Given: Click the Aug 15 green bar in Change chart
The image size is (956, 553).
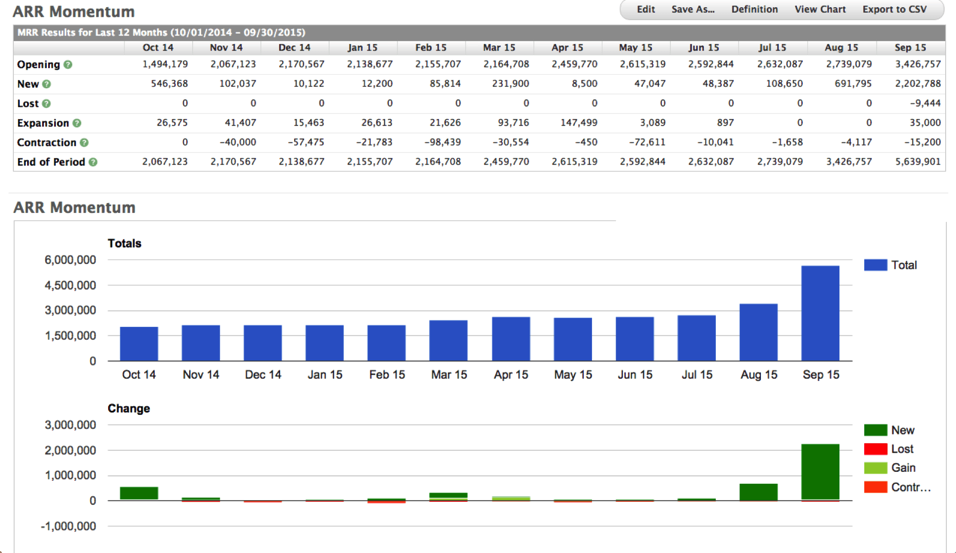Looking at the screenshot, I should point(758,492).
